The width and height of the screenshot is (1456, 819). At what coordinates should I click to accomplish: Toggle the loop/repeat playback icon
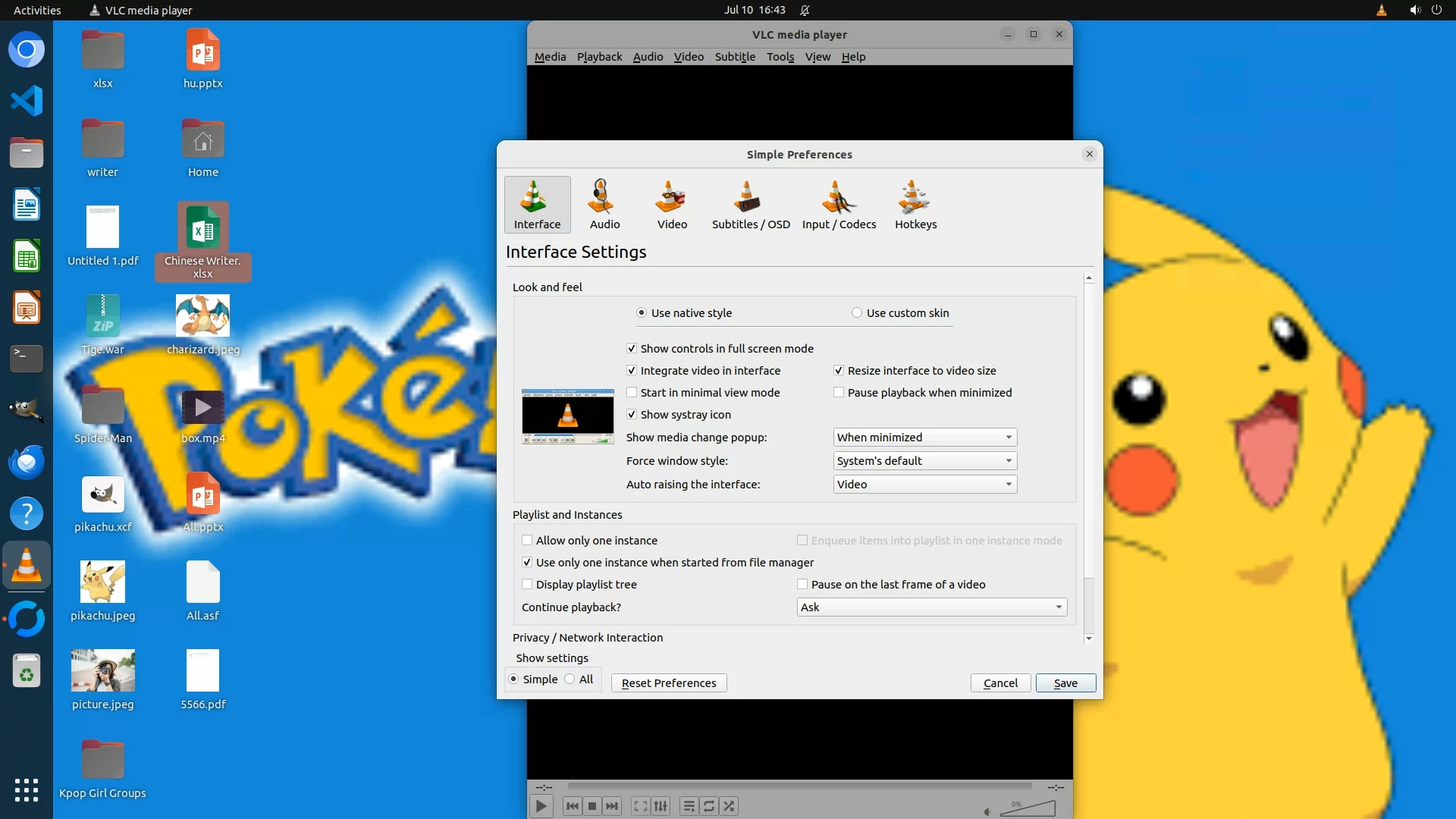point(709,806)
